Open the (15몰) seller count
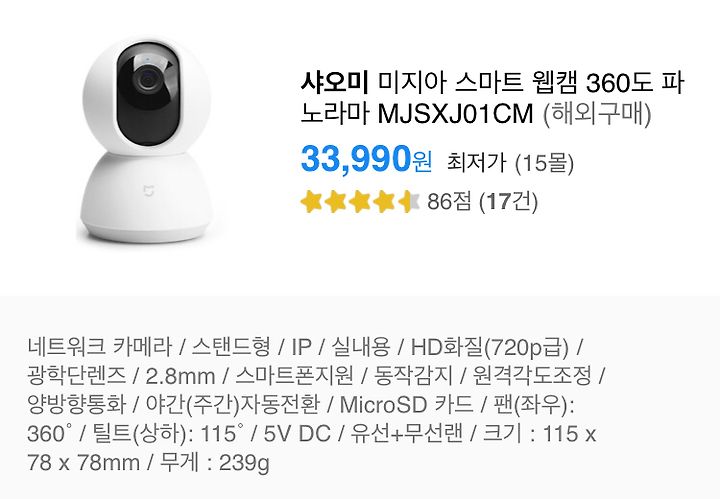The width and height of the screenshot is (720, 499). [x=545, y=163]
